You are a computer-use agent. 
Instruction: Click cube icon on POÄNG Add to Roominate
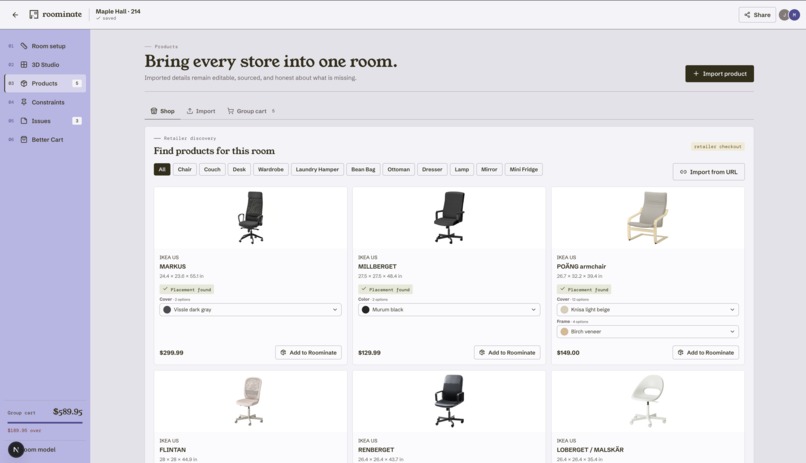[681, 353]
